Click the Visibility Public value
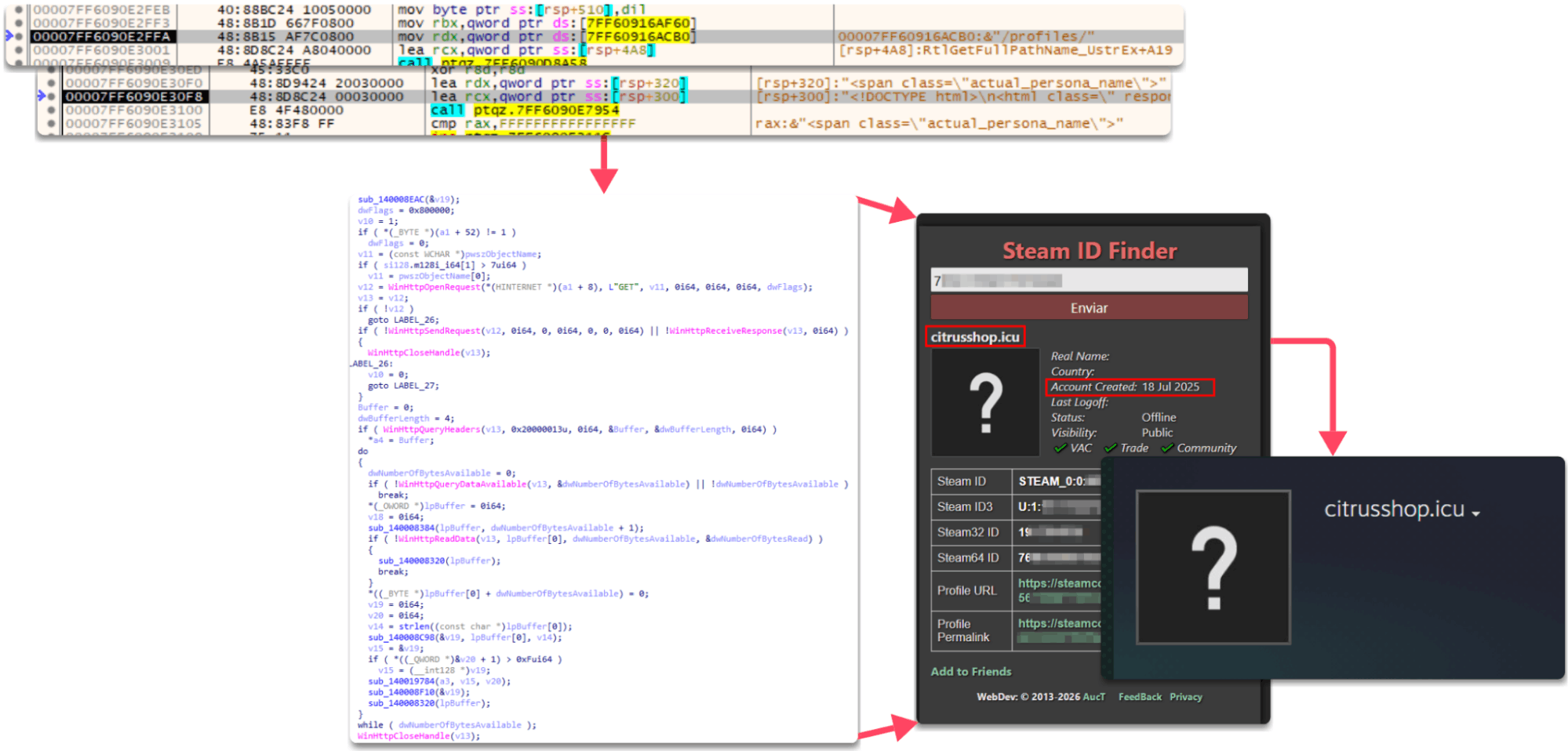The image size is (1568, 751). pyautogui.click(x=1157, y=433)
